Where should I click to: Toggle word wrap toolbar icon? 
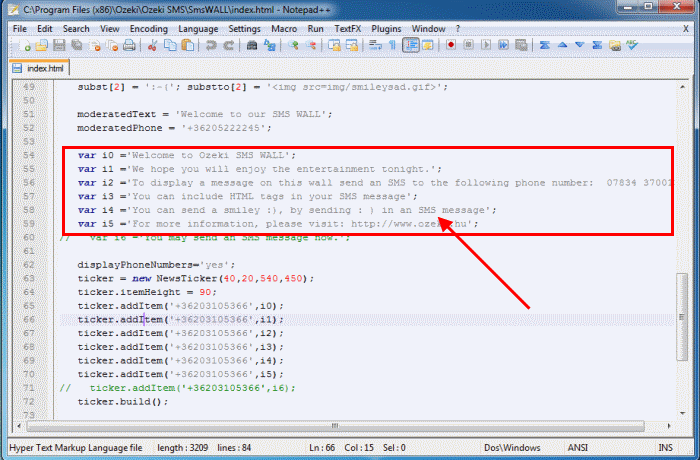pos(375,46)
